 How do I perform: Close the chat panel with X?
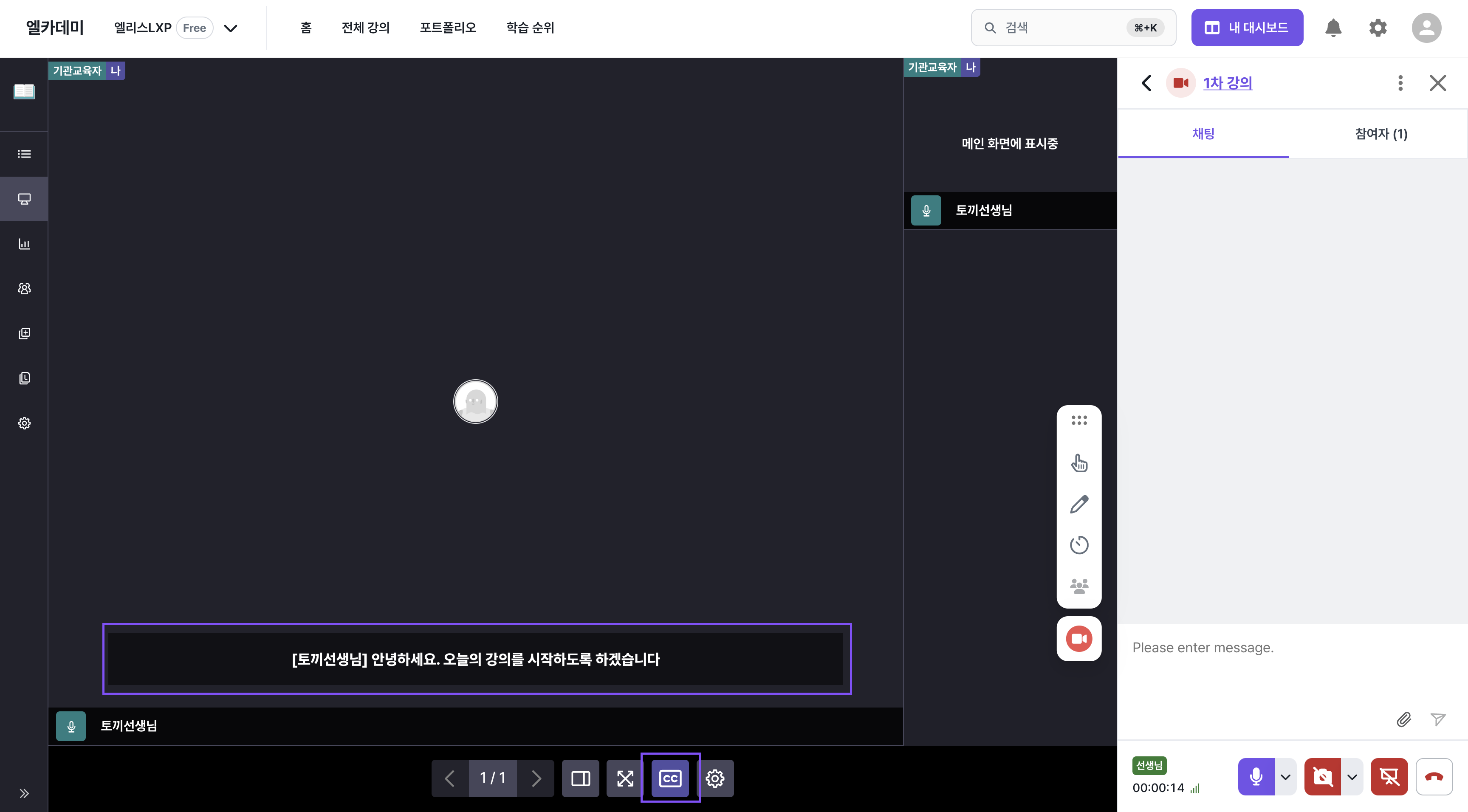tap(1438, 83)
